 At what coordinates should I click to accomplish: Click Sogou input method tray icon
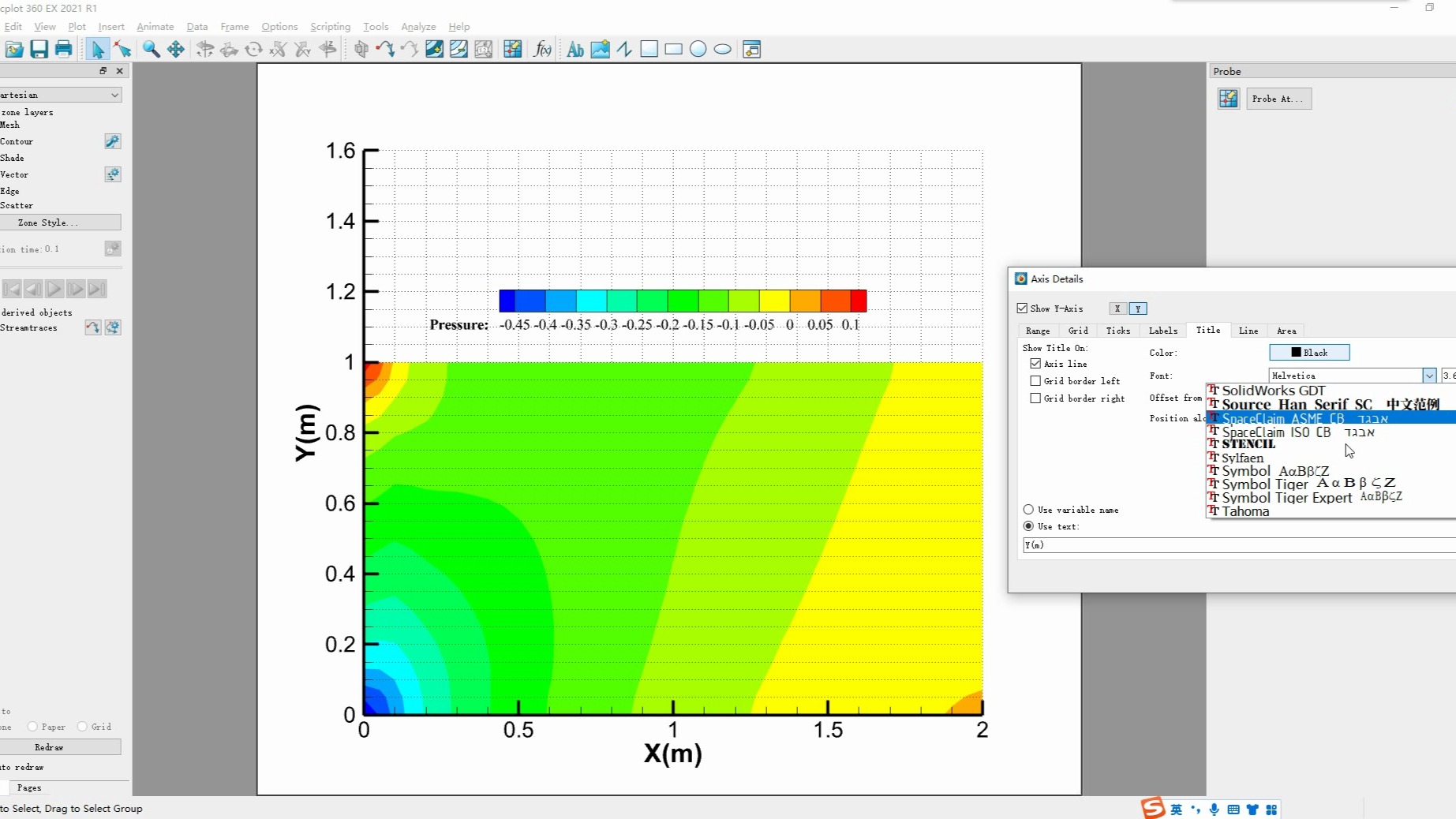click(x=1153, y=808)
